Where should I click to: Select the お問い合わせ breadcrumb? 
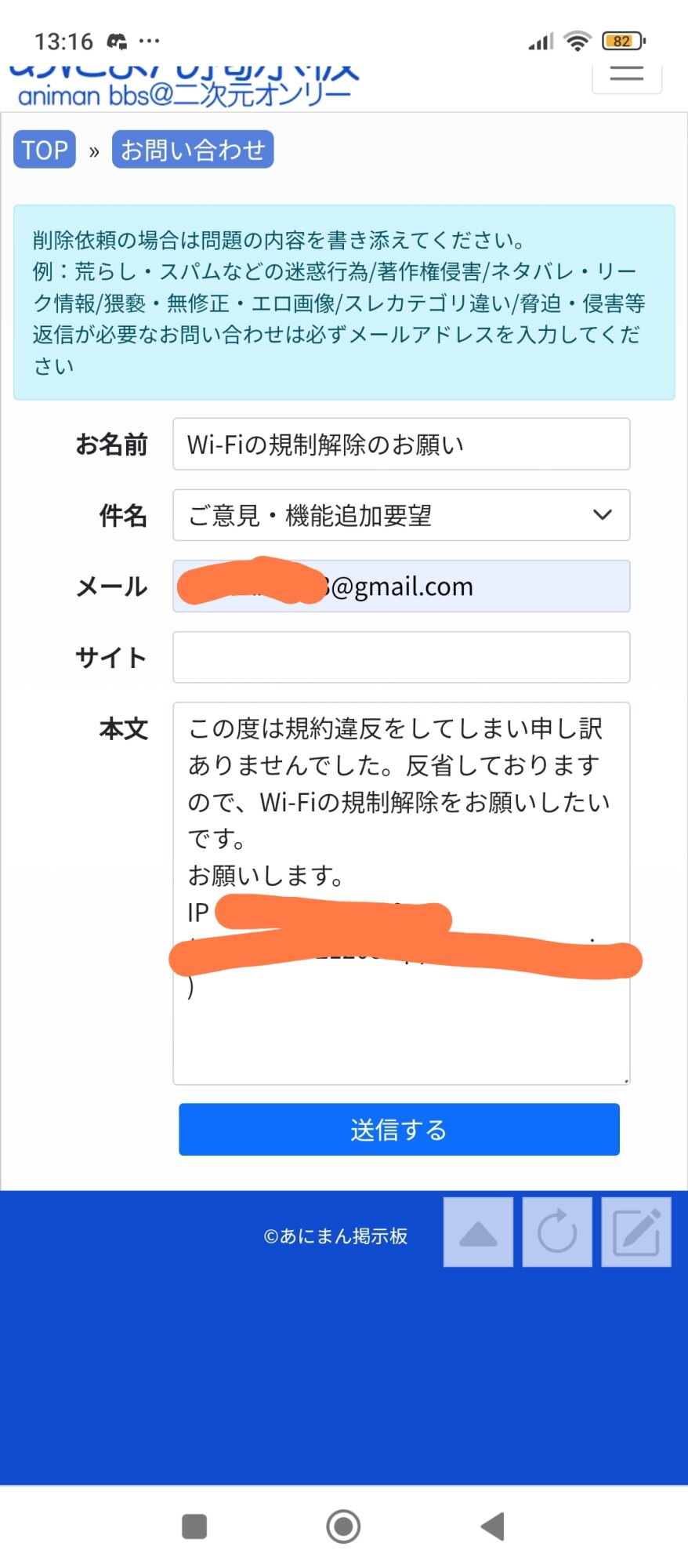(x=193, y=150)
